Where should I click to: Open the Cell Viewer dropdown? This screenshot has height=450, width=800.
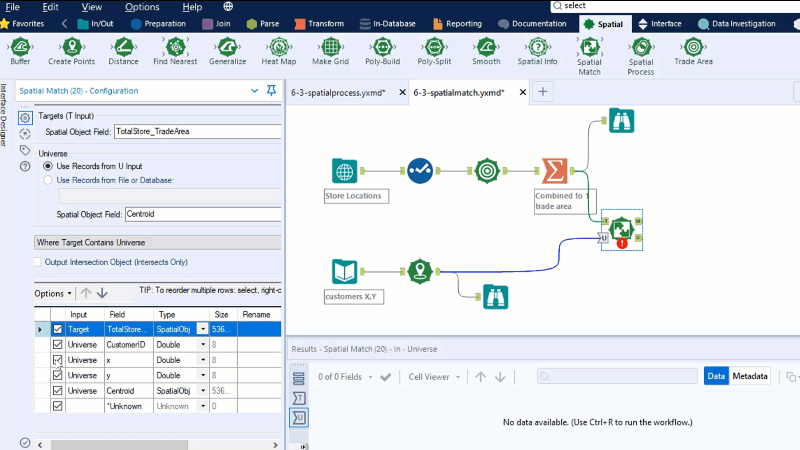434,377
